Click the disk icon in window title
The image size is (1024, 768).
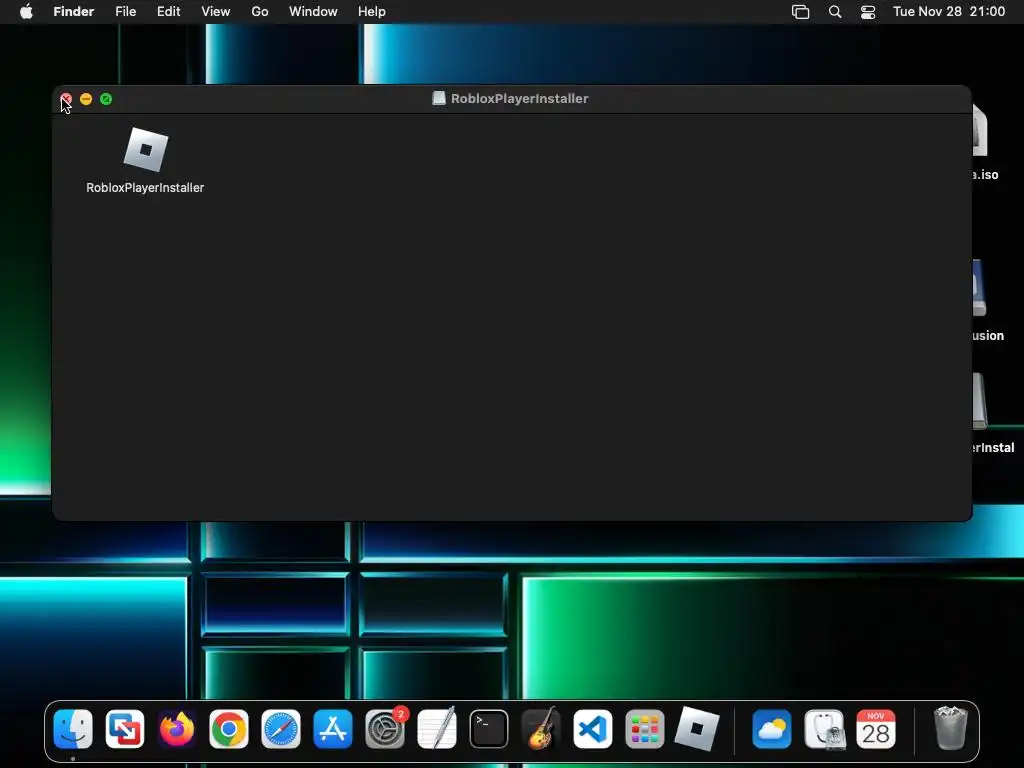(x=439, y=99)
